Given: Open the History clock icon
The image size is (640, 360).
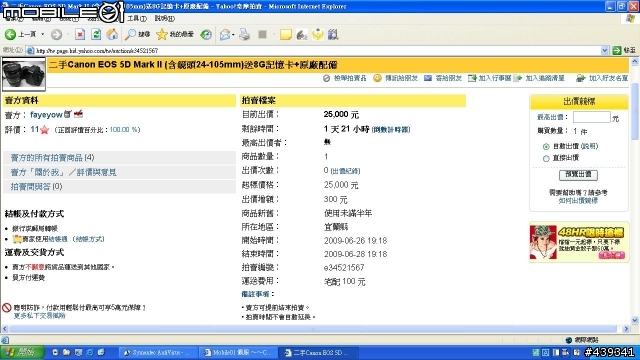Looking at the screenshot, I should [206, 35].
